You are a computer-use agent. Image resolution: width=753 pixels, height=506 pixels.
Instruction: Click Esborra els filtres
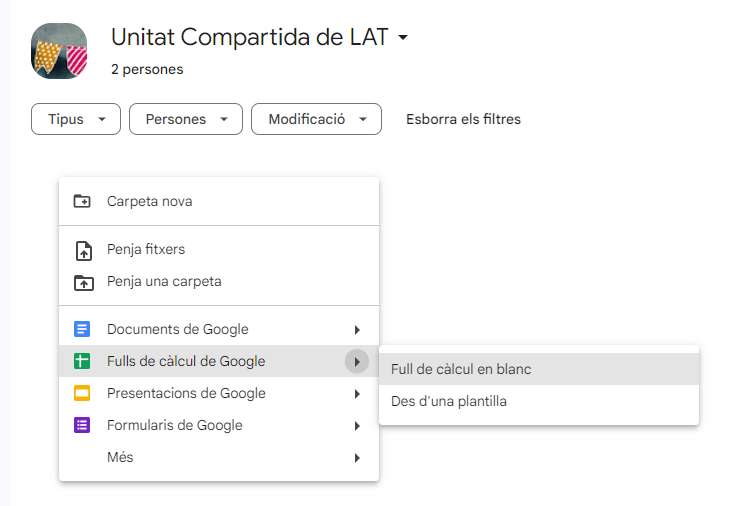click(463, 119)
